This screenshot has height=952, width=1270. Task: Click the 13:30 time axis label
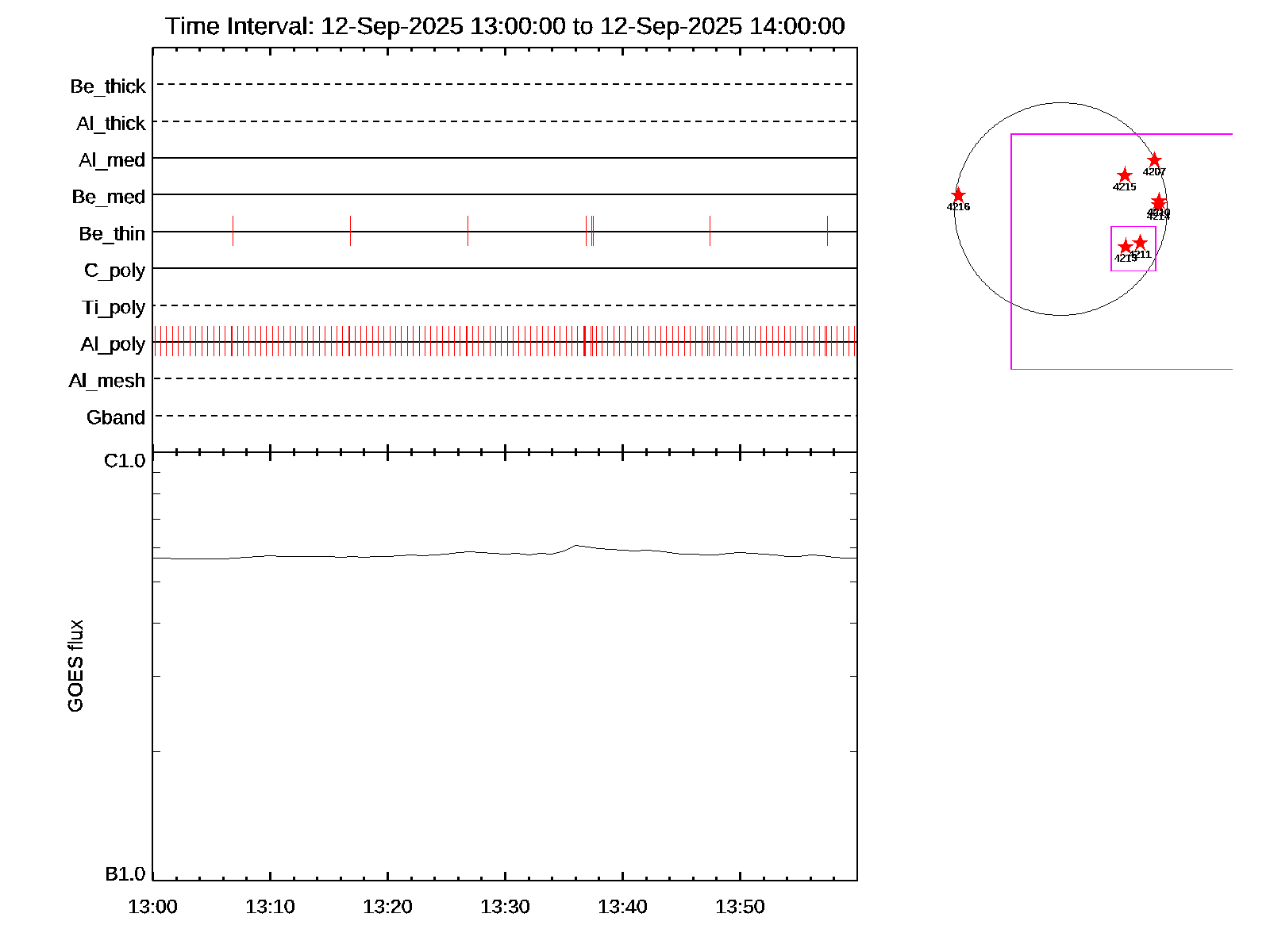(x=505, y=907)
